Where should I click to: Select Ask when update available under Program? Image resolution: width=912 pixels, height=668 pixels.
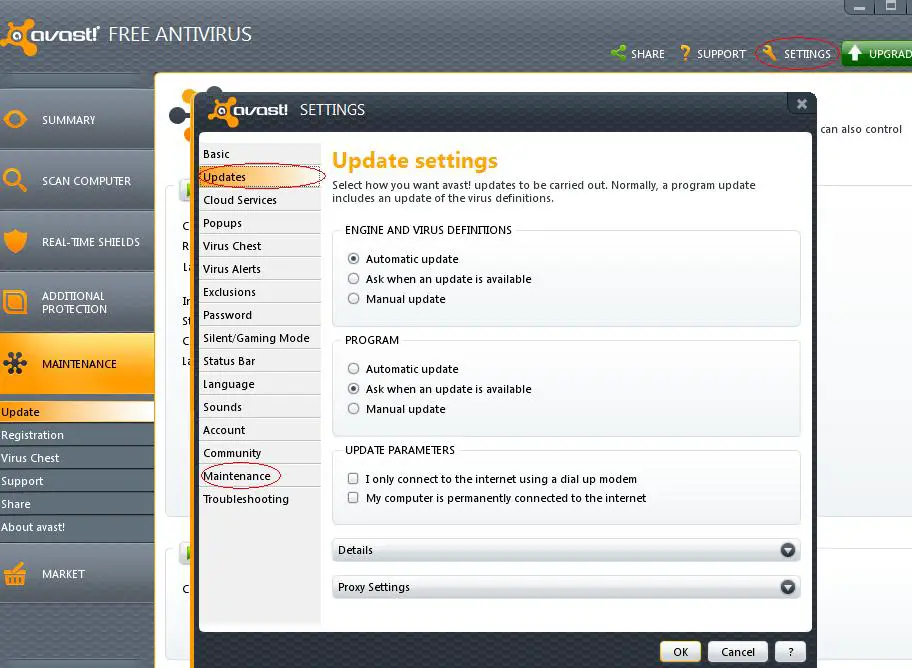point(353,388)
